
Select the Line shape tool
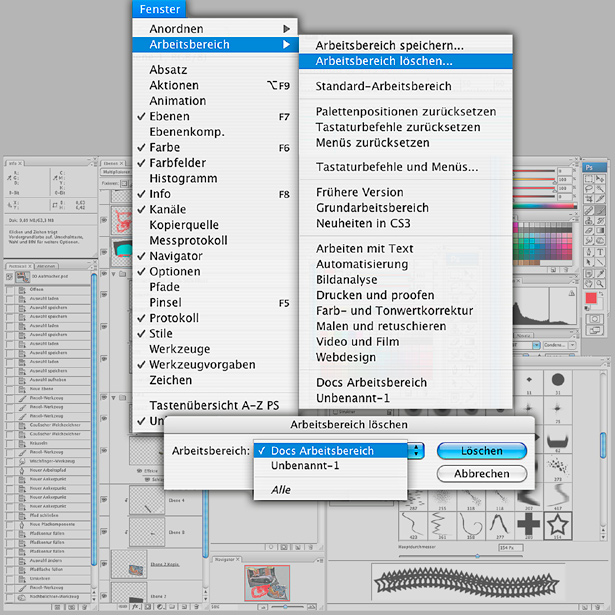(600, 262)
